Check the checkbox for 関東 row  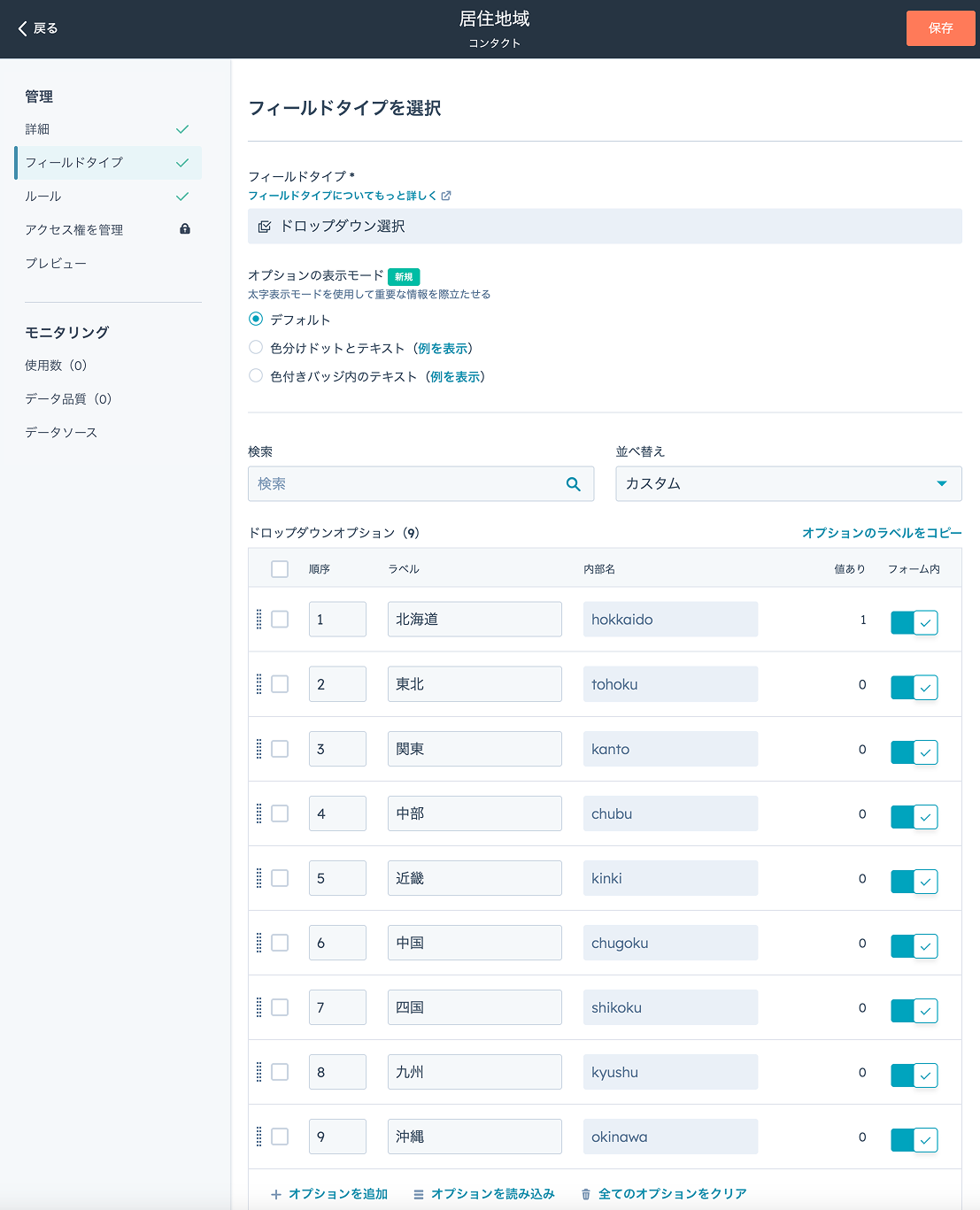(x=280, y=749)
